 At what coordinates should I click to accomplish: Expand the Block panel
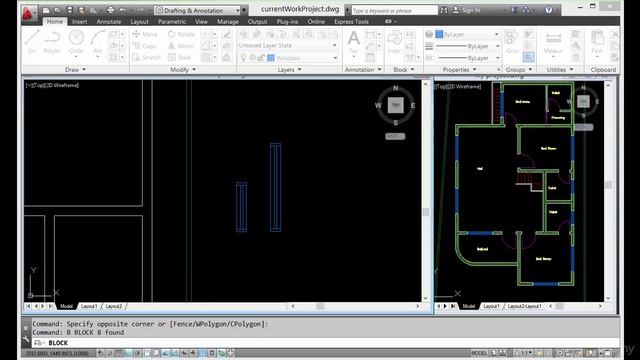coord(404,70)
